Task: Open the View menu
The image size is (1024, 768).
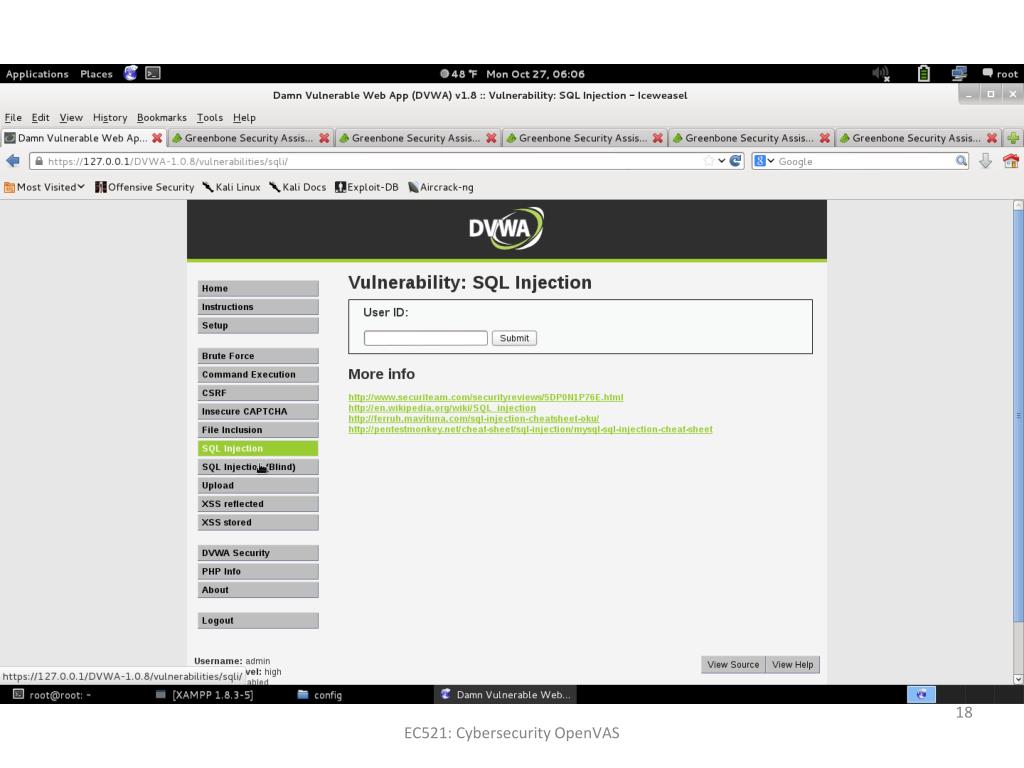Action: pyautogui.click(x=71, y=118)
